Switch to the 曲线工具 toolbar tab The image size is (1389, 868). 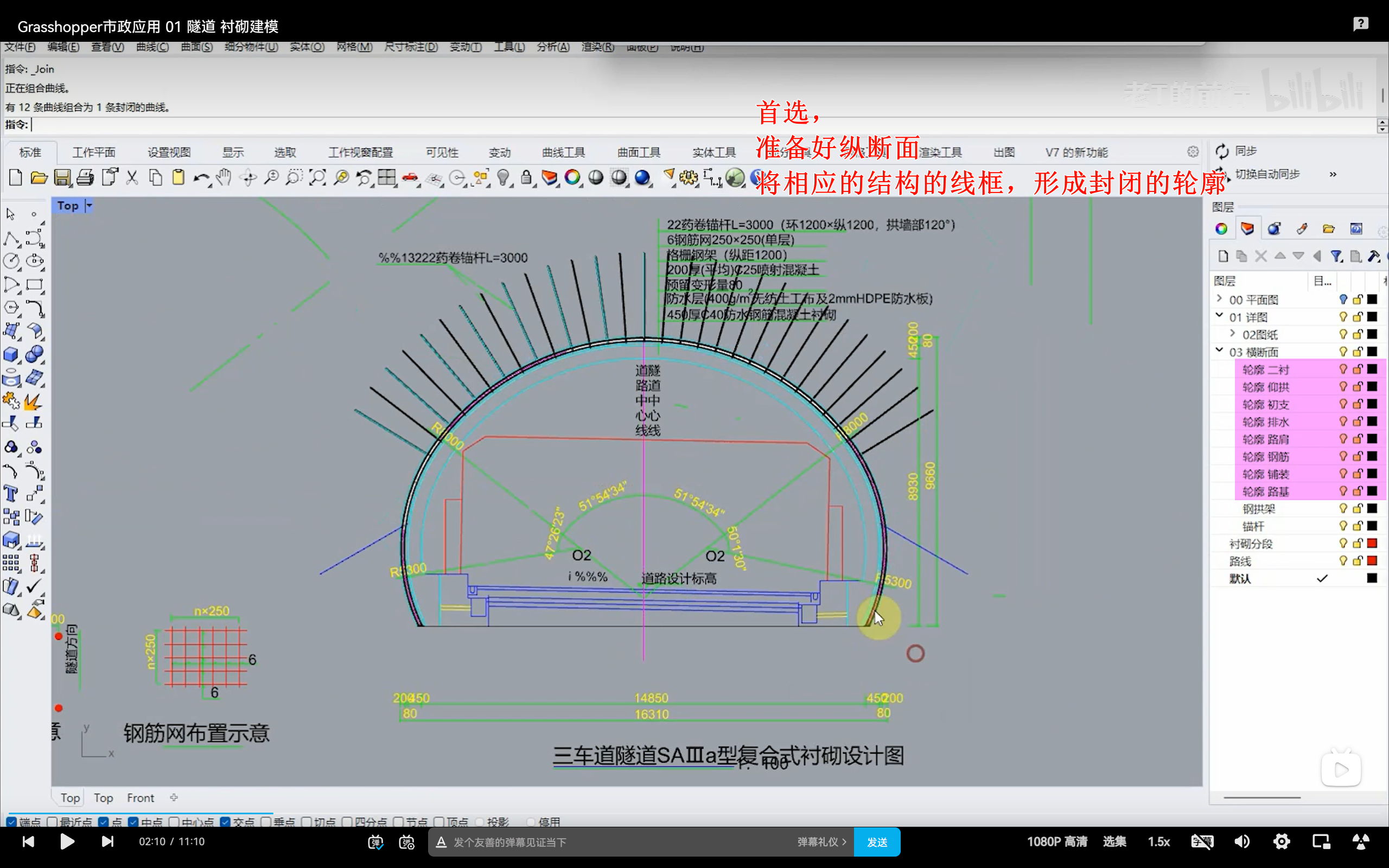tap(563, 152)
